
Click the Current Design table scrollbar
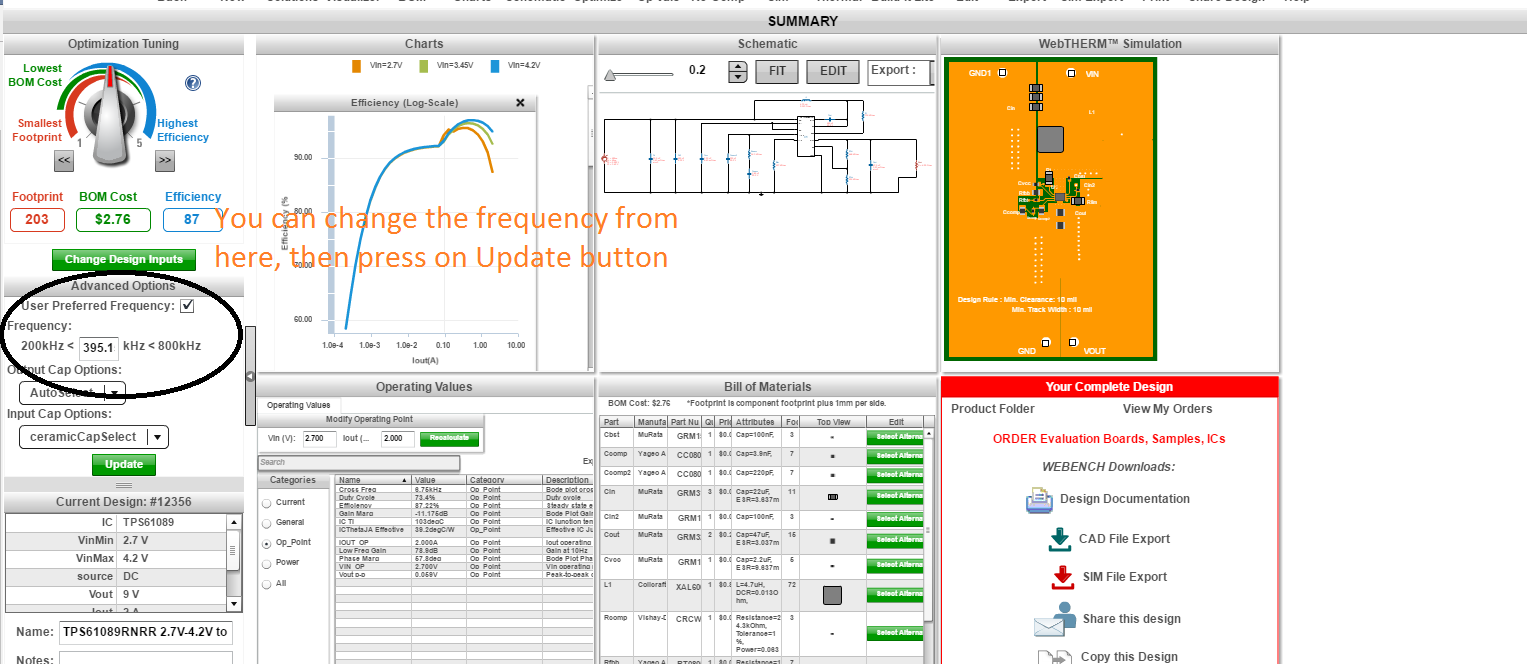click(234, 563)
